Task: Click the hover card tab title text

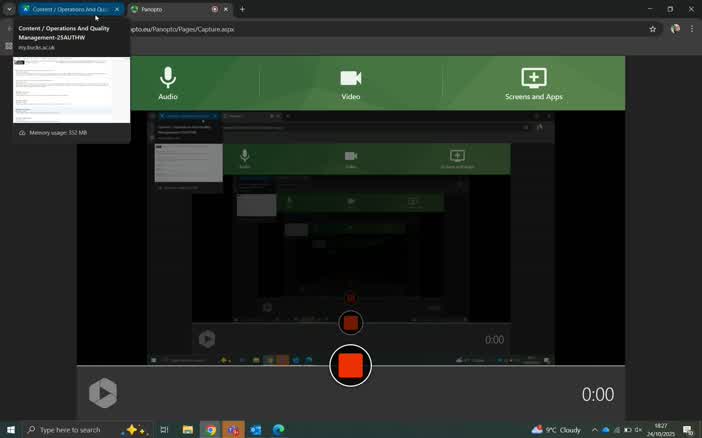Action: click(64, 33)
